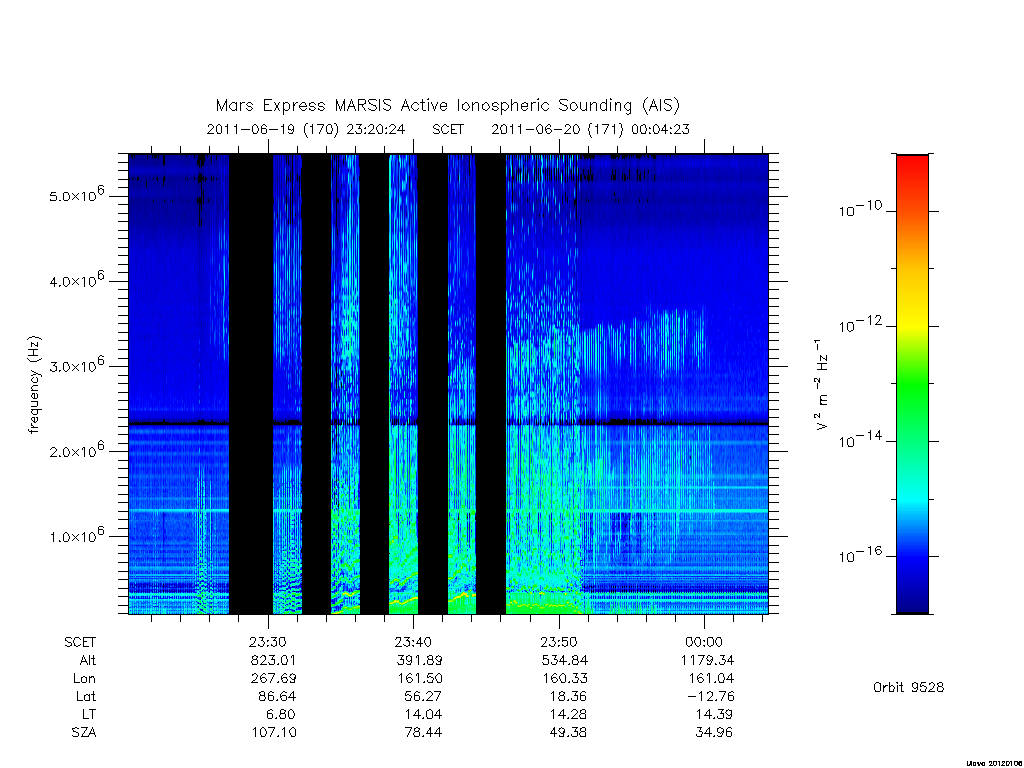Click the 'Lat' row label
The height and width of the screenshot is (768, 1024).
[x=86, y=696]
